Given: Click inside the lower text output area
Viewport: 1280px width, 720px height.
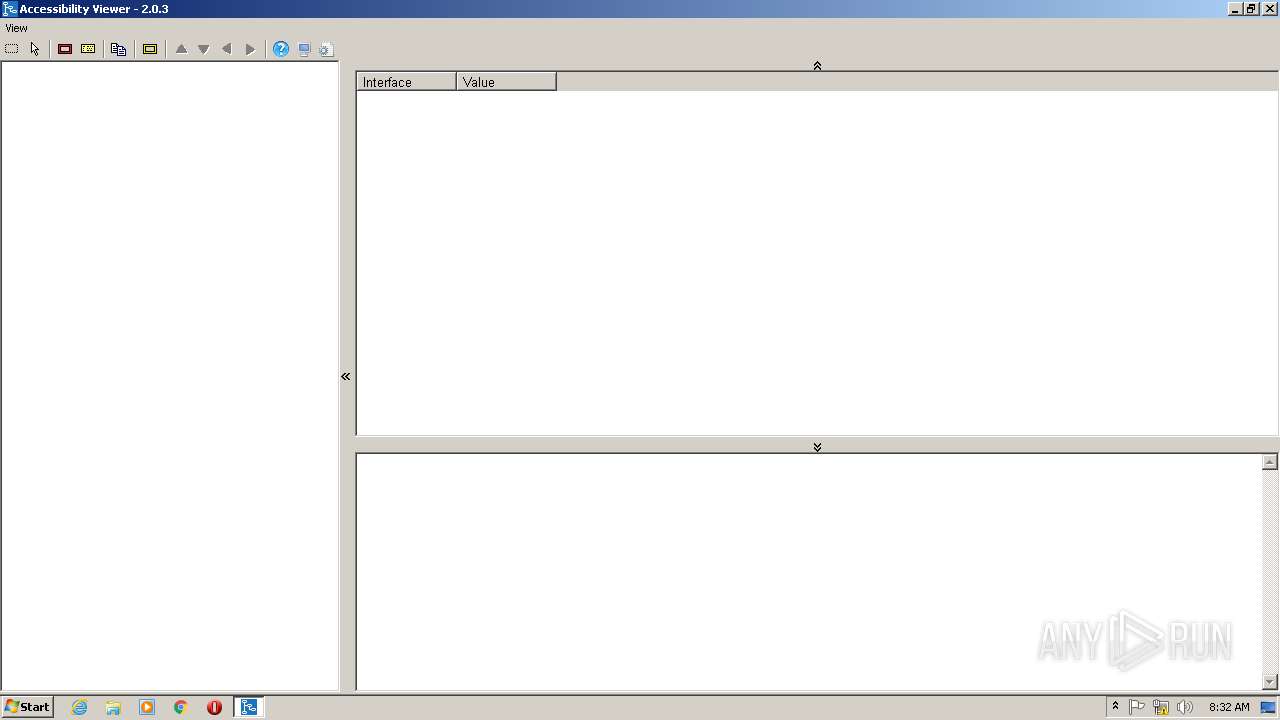Looking at the screenshot, I should point(809,572).
